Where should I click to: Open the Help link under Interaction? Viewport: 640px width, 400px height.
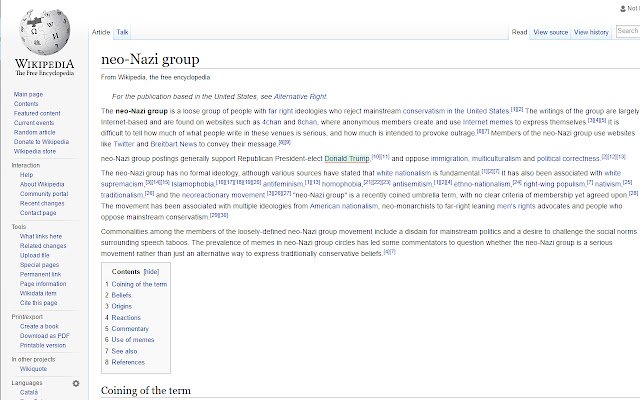pos(27,175)
